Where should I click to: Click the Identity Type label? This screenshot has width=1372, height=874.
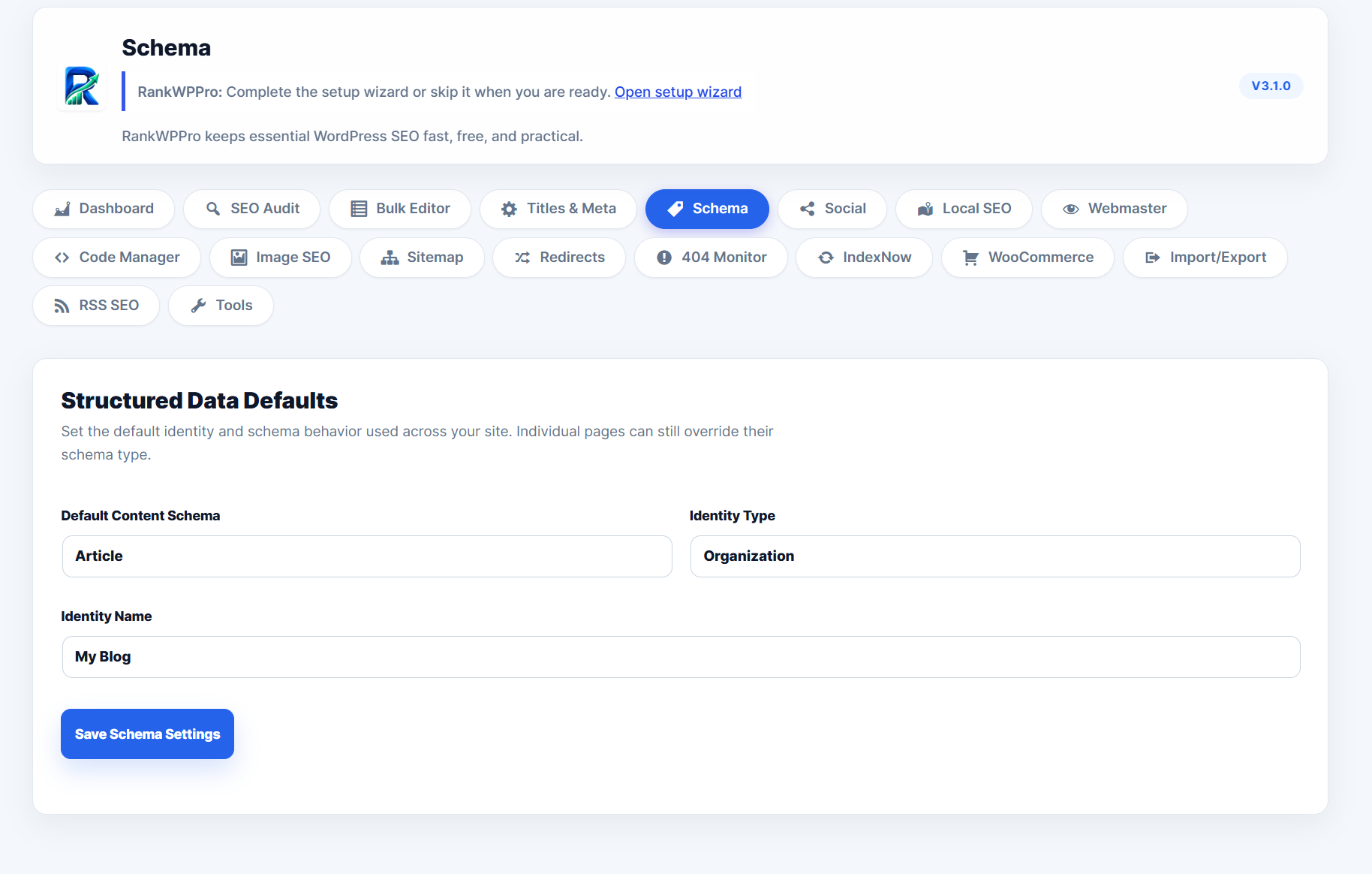pos(733,516)
